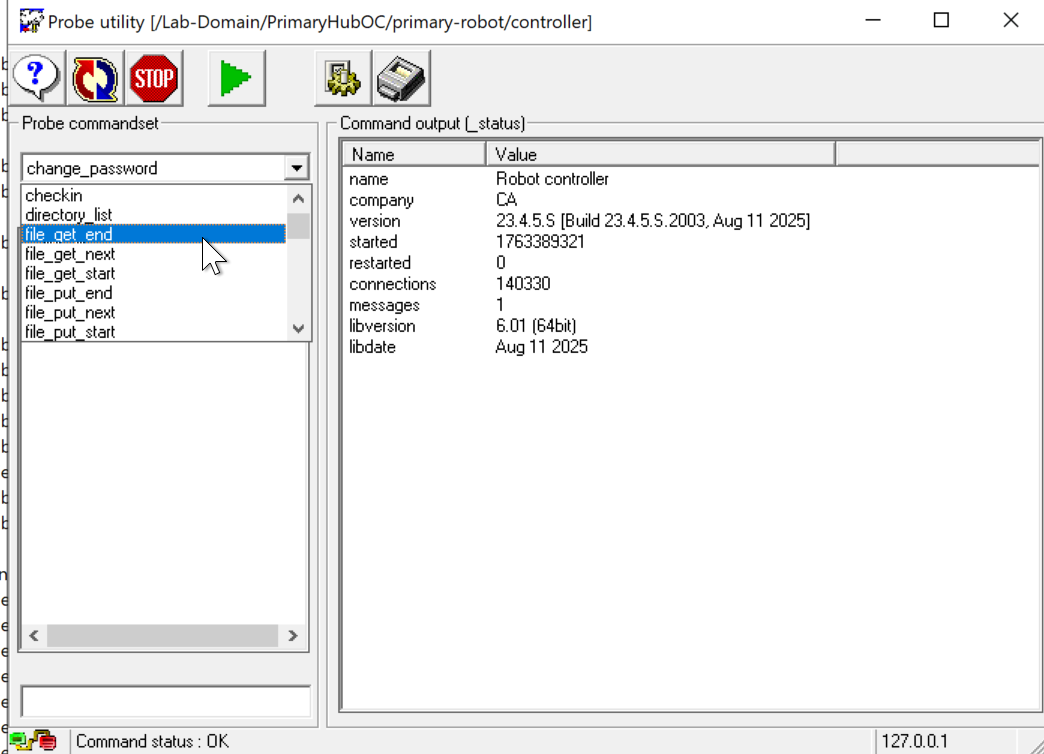Click the Probe utility title bar icon
1044x754 pixels.
pyautogui.click(x=31, y=21)
